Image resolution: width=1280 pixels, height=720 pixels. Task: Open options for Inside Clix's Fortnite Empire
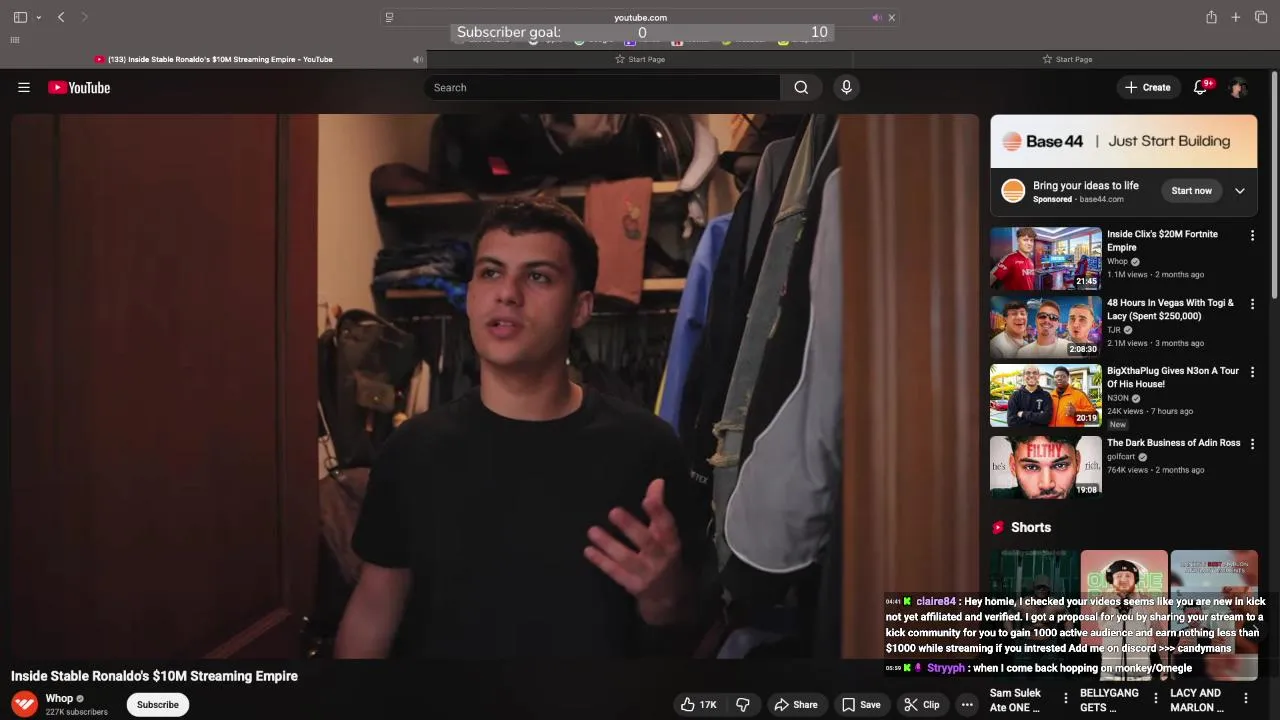(x=1252, y=236)
